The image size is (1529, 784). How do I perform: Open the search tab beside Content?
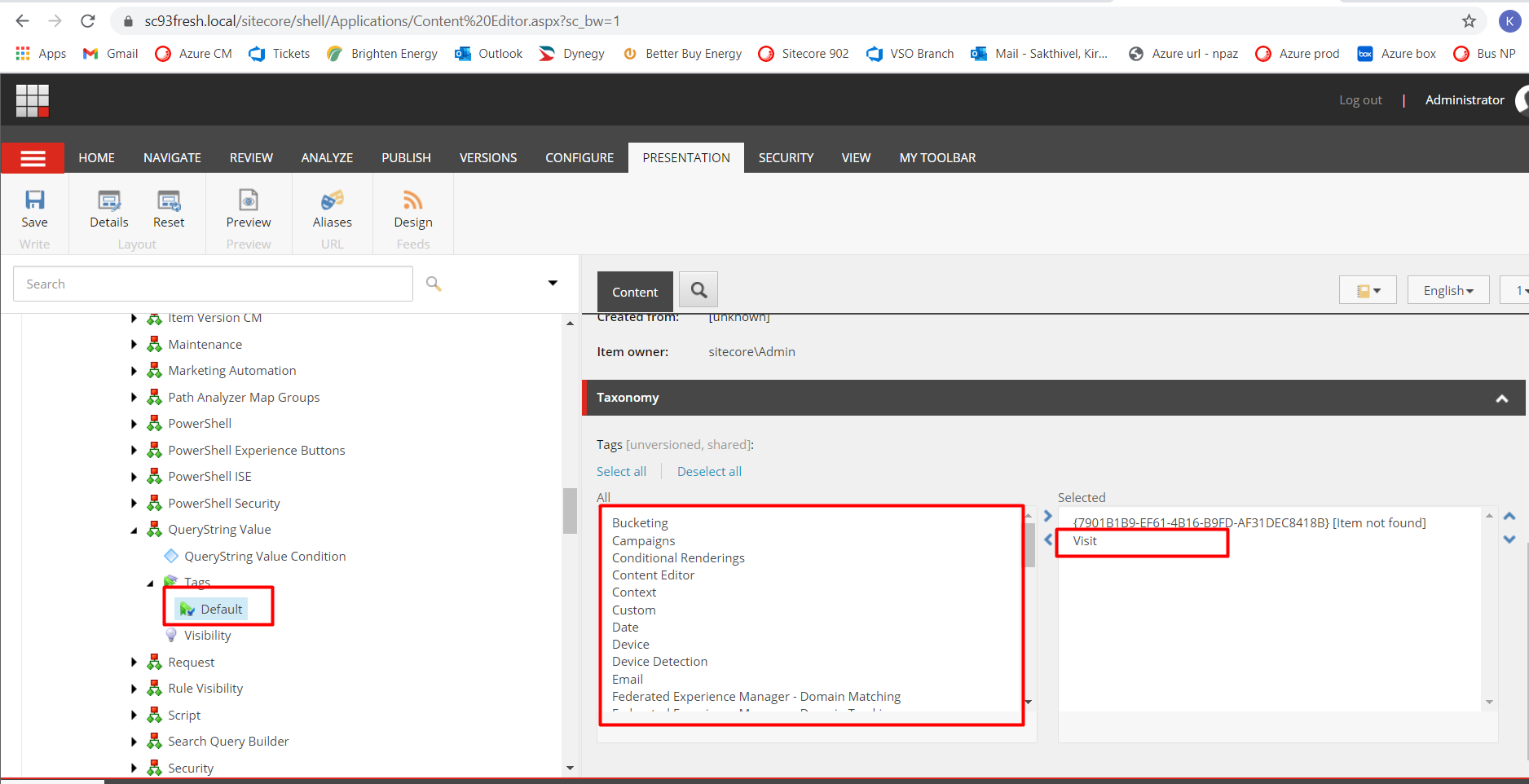(698, 290)
